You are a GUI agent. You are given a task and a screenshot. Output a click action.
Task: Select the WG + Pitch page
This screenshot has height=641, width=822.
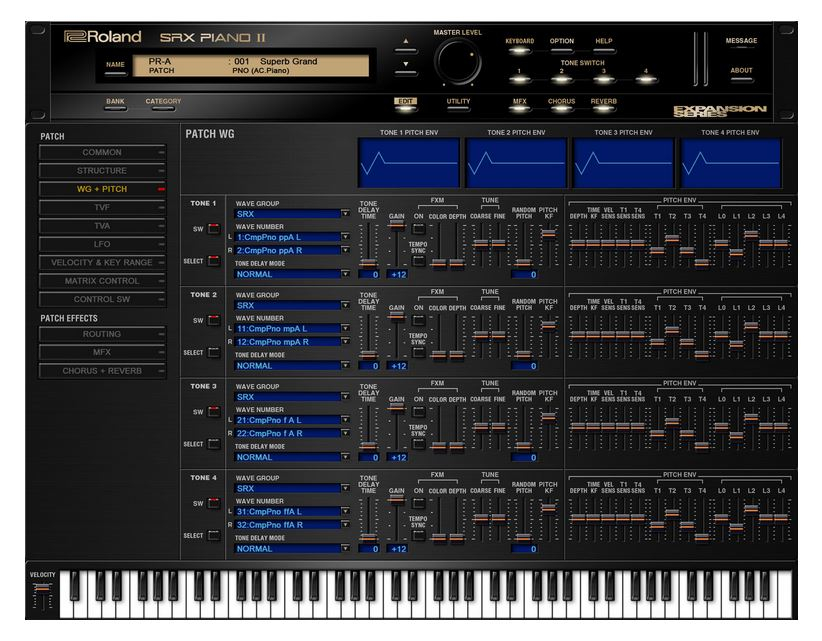pyautogui.click(x=102, y=189)
